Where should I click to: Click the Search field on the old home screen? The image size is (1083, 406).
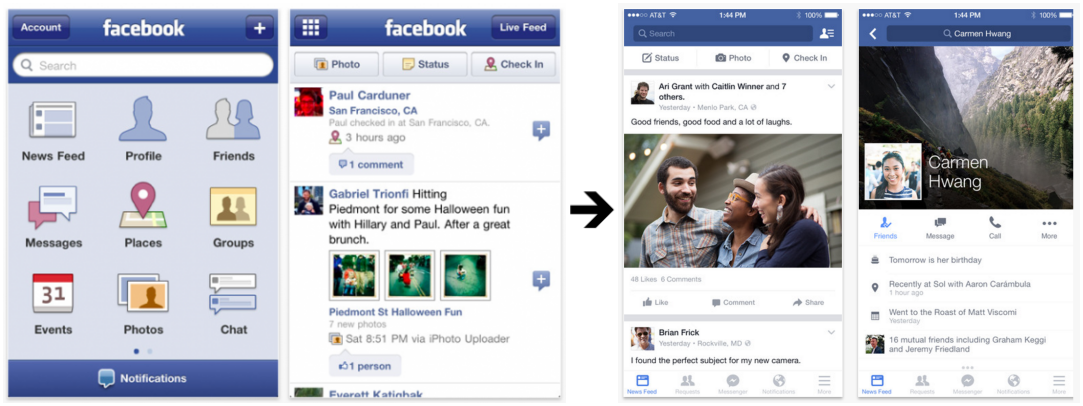(x=143, y=66)
